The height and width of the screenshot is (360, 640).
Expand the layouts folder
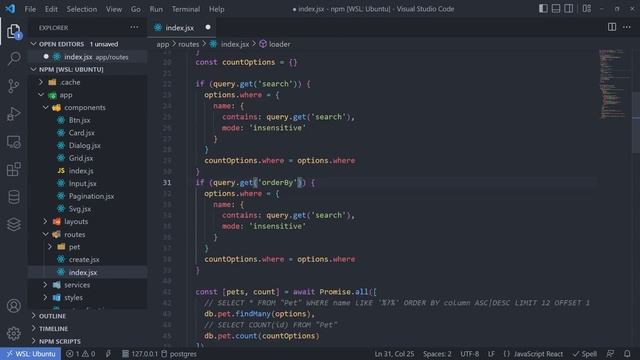coord(88,221)
